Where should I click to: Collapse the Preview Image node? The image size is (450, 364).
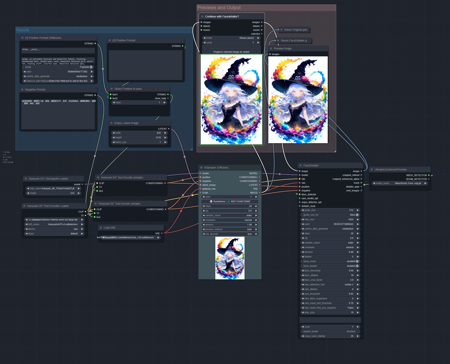[x=271, y=49]
